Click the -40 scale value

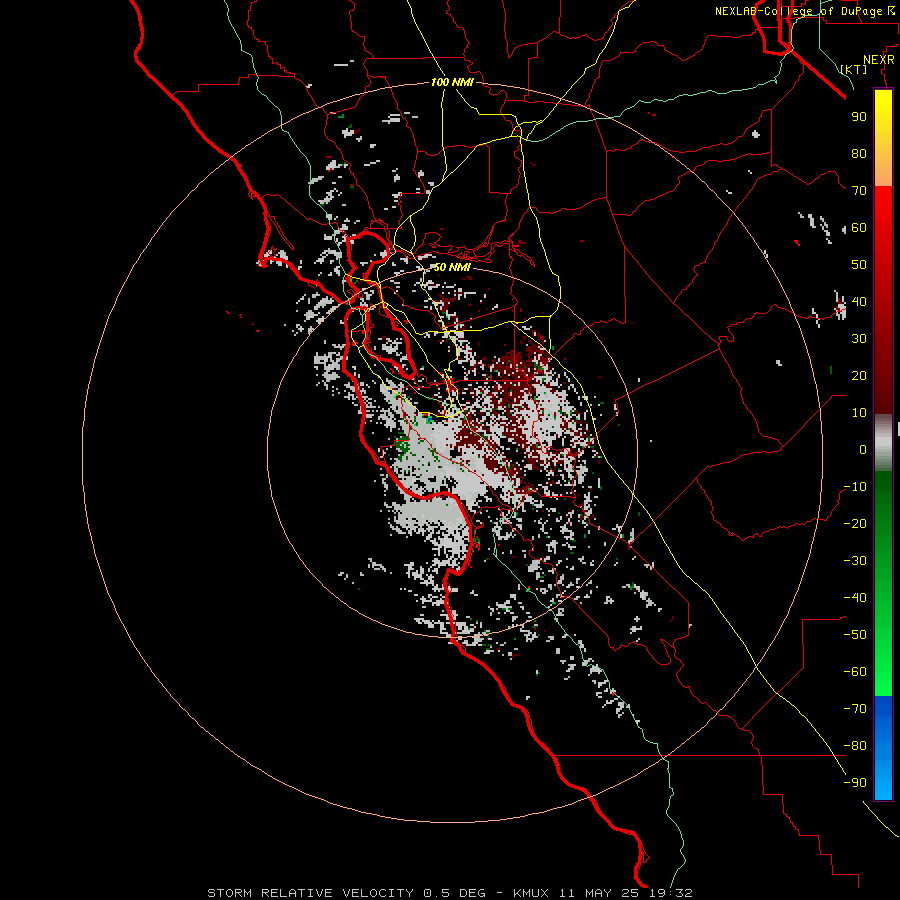click(855, 598)
